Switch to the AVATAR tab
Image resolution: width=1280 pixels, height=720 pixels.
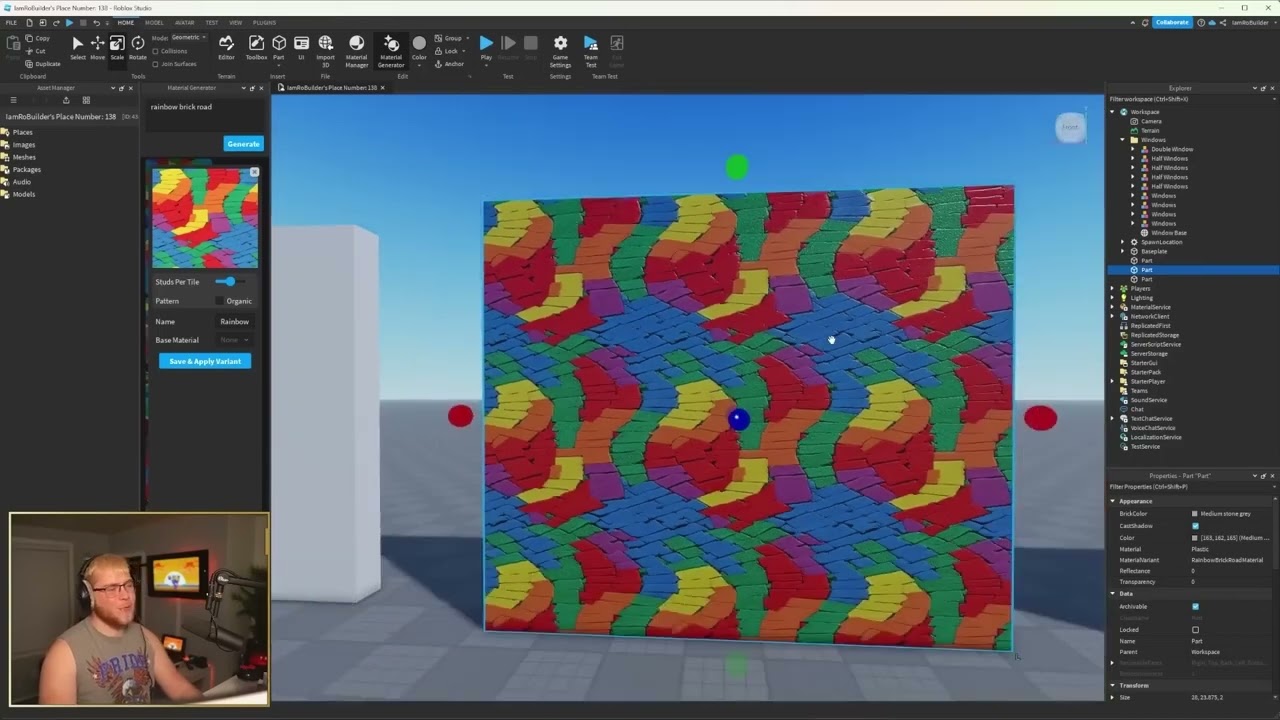(185, 22)
